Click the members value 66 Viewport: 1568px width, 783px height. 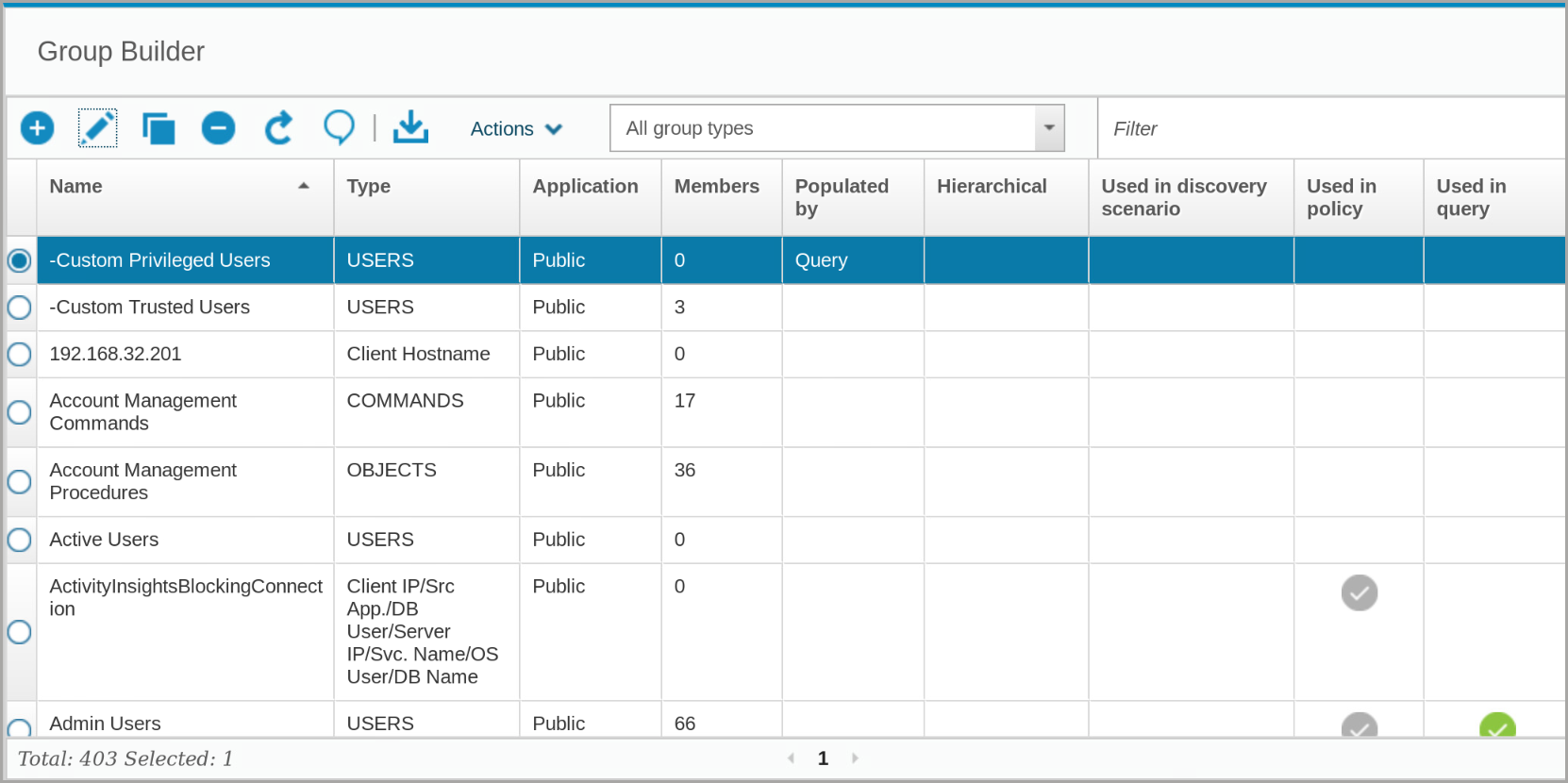(x=685, y=724)
